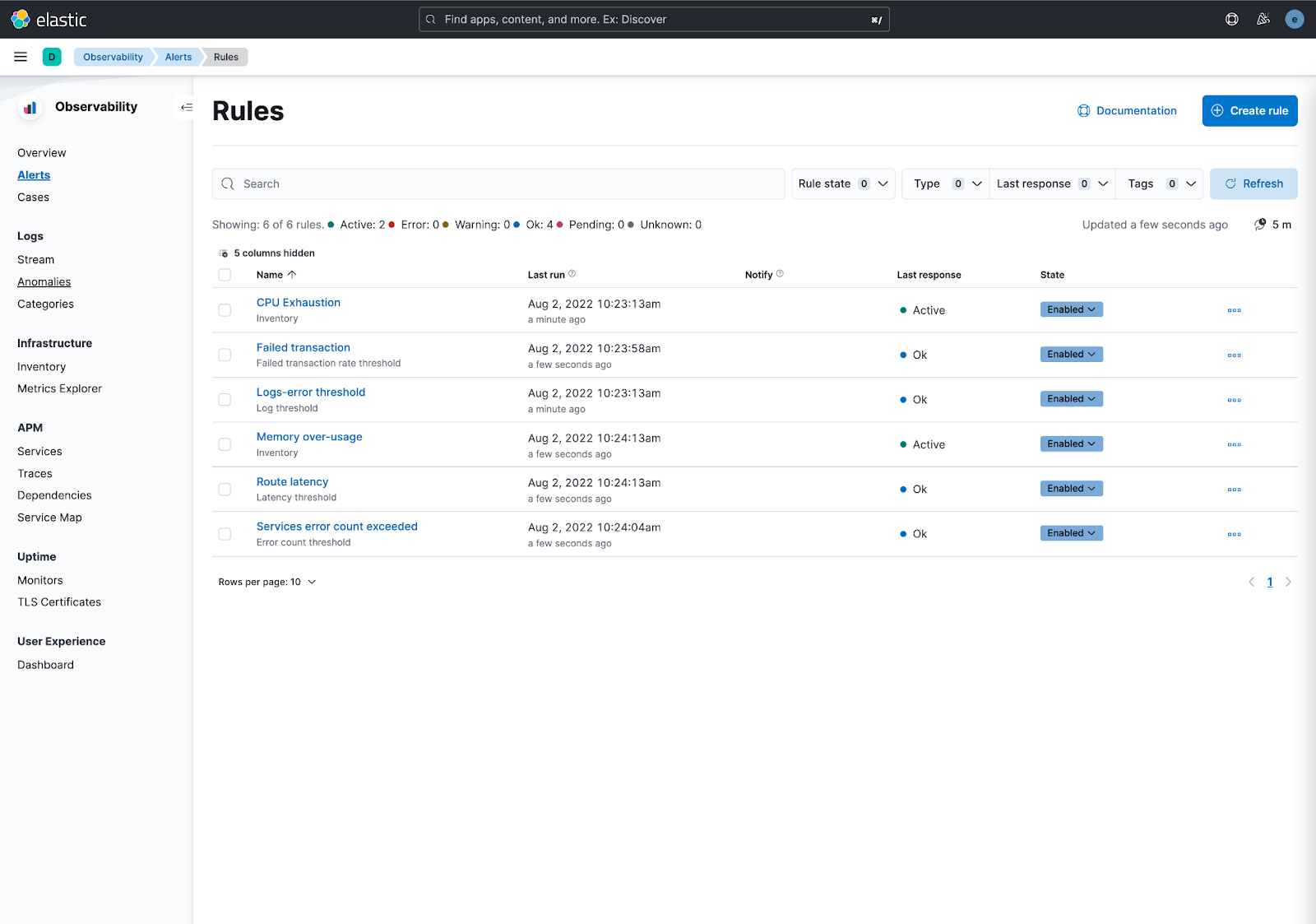Open the help icon in the top bar
This screenshot has width=1316, height=924.
pos(1231,19)
